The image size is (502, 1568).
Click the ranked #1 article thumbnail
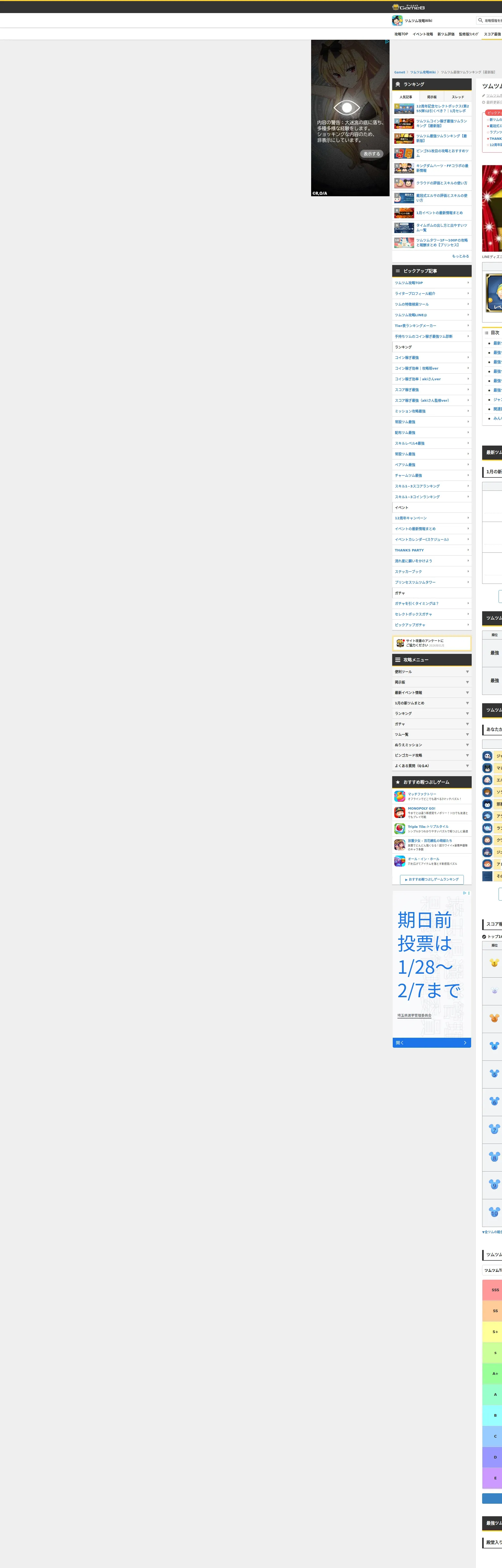404,109
